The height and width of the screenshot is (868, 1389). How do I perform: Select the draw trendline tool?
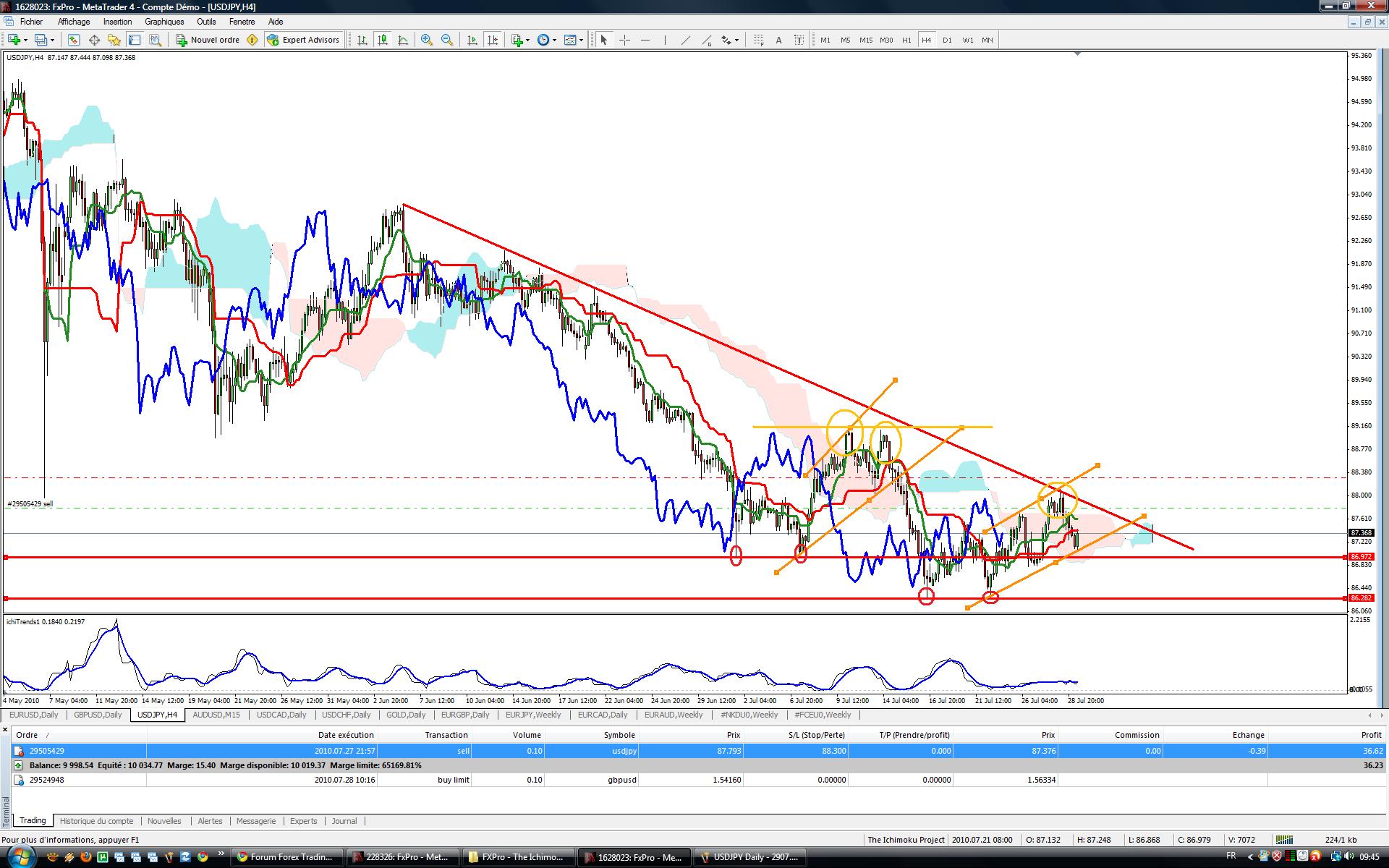tap(685, 40)
